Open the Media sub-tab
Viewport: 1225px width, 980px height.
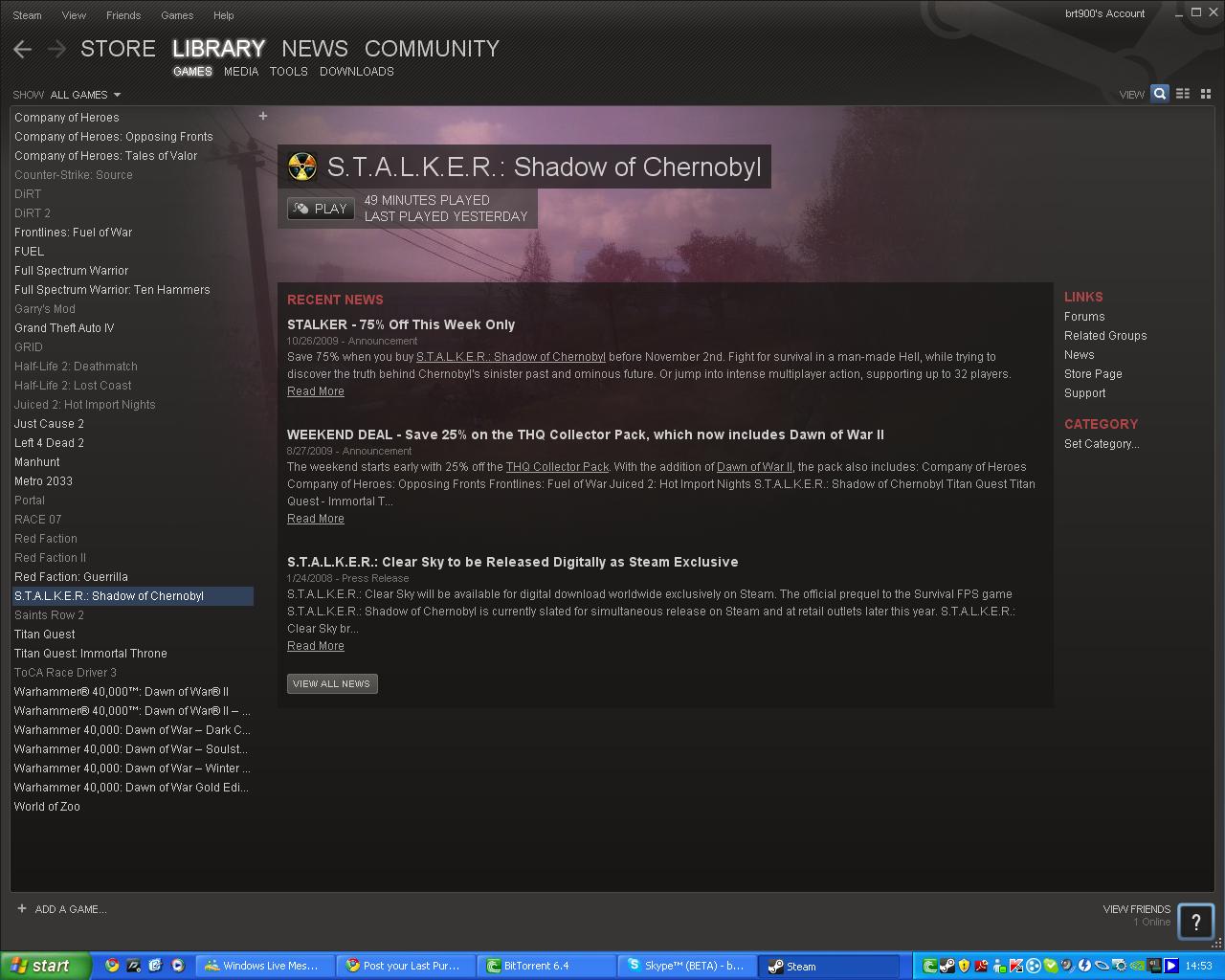pyautogui.click(x=241, y=72)
